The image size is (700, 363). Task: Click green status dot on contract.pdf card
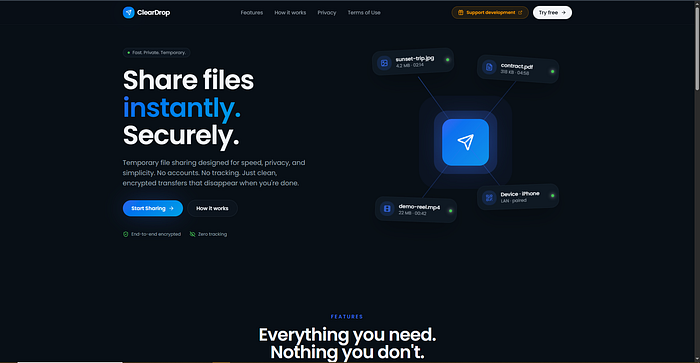click(552, 71)
